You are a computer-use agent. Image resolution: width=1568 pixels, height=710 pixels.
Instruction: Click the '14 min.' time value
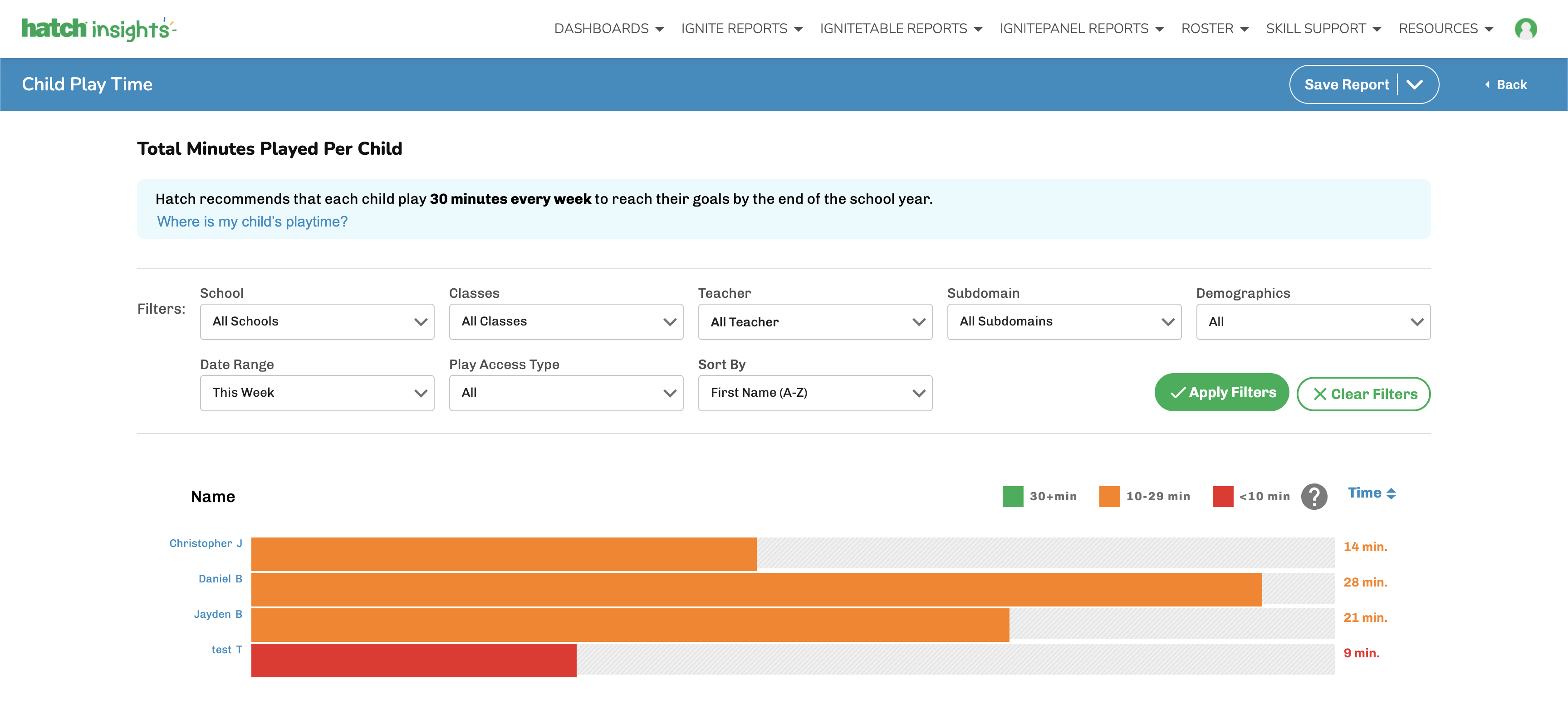tap(1365, 547)
